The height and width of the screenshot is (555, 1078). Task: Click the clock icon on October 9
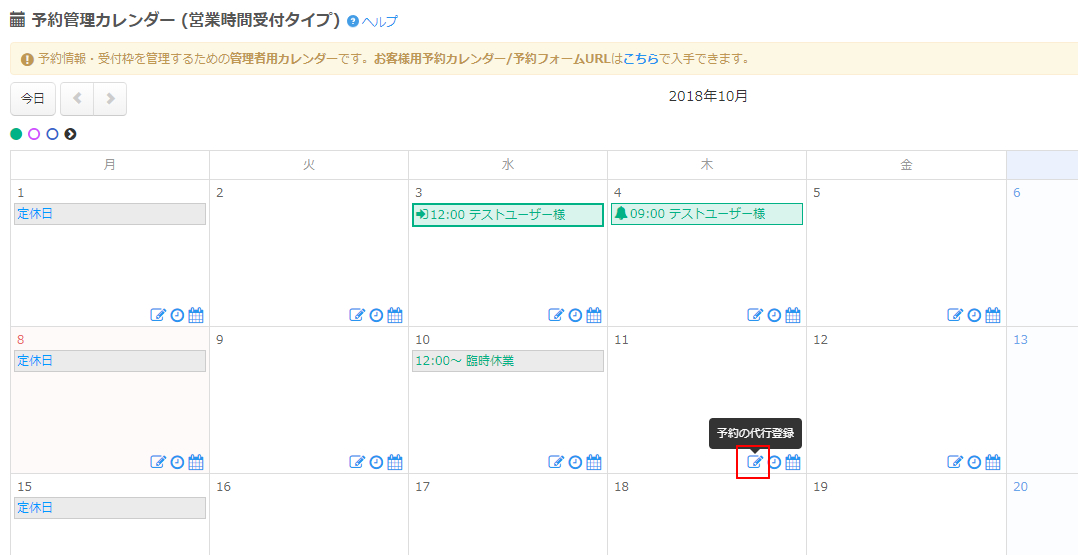point(376,462)
